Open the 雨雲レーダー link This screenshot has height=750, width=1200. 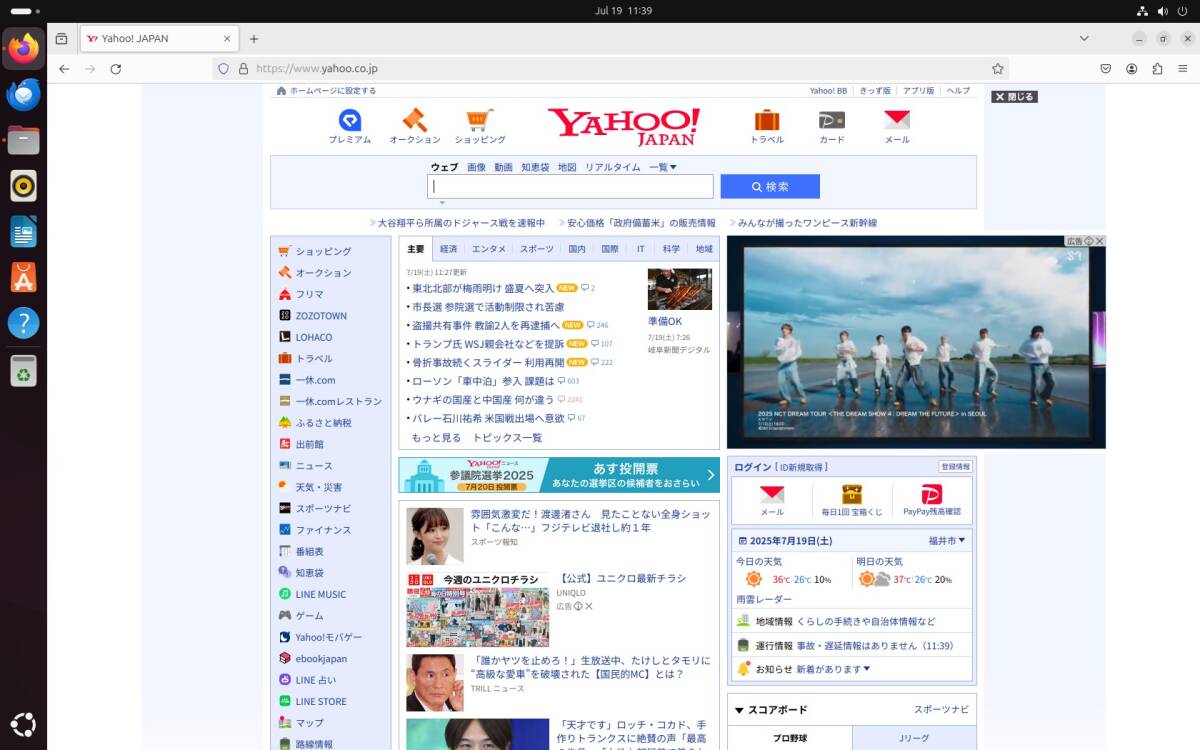[x=764, y=600]
